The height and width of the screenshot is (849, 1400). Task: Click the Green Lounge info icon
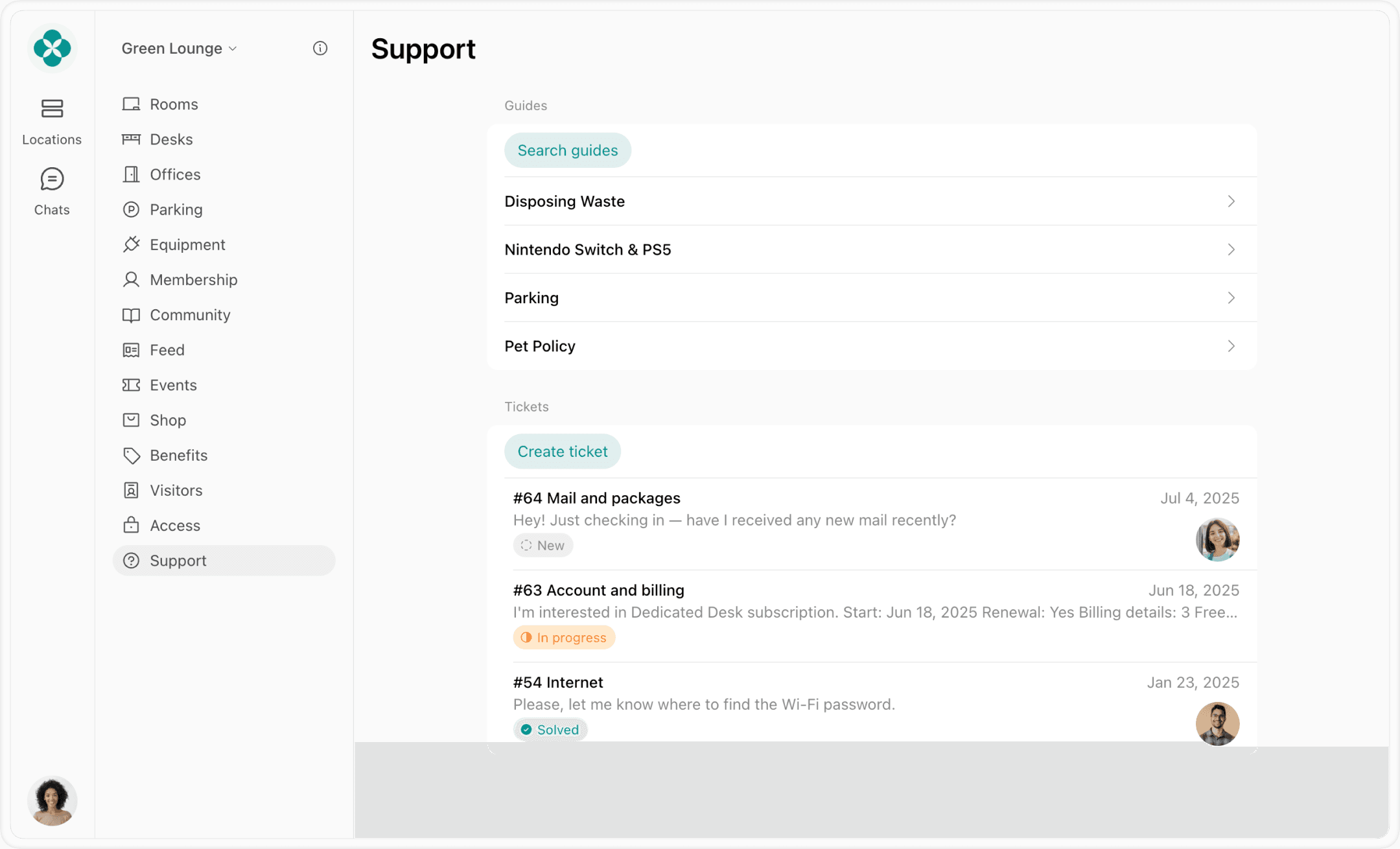point(320,48)
